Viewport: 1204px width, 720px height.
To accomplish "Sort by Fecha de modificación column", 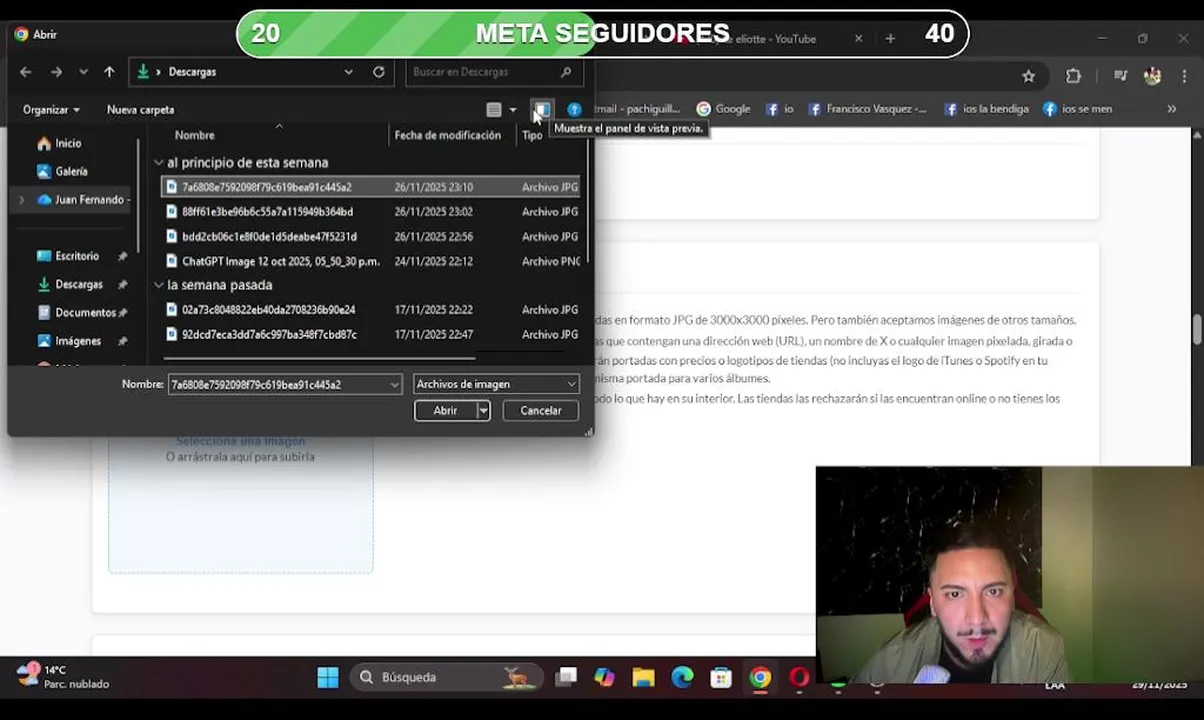I will [x=447, y=135].
